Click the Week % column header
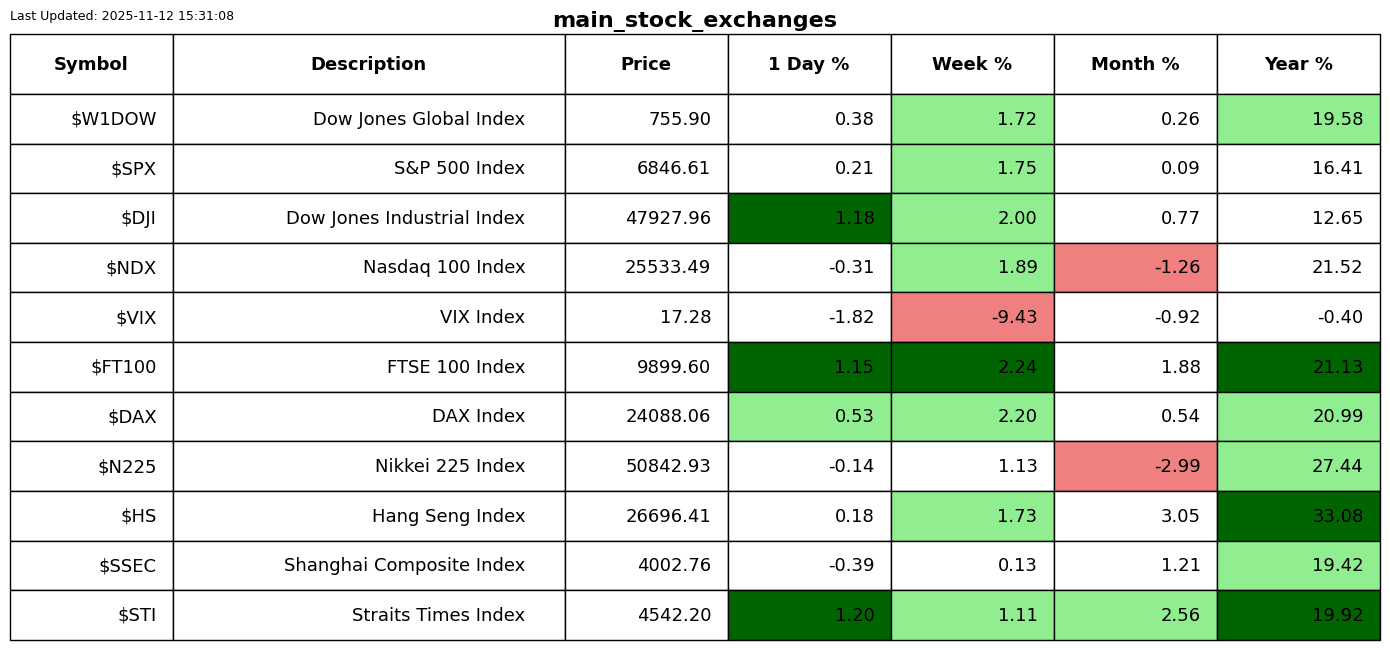This screenshot has height=650, width=1390. tap(972, 65)
